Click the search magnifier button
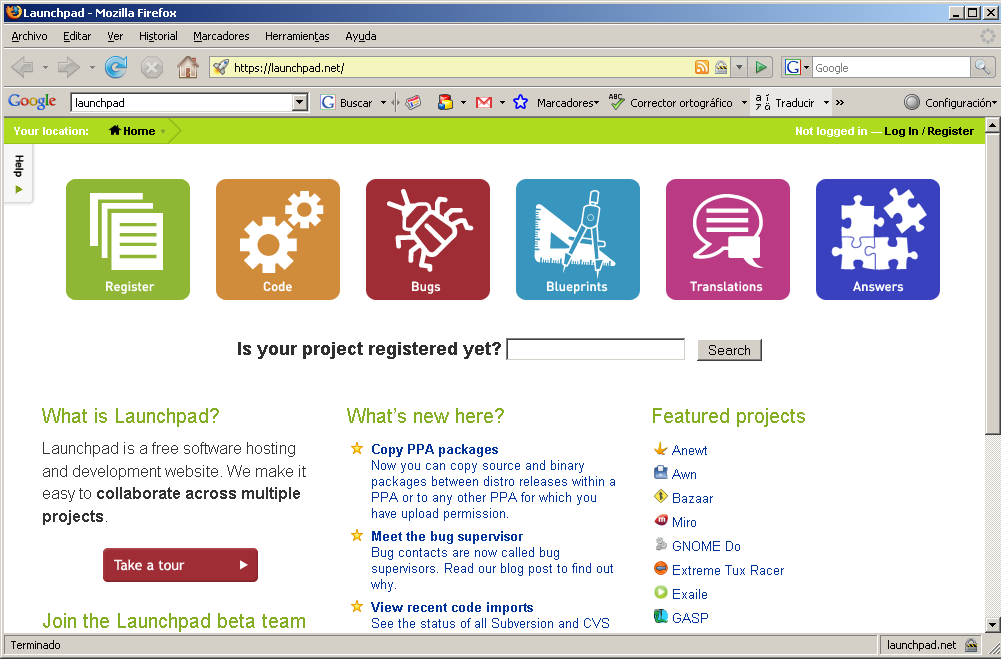 (x=982, y=67)
